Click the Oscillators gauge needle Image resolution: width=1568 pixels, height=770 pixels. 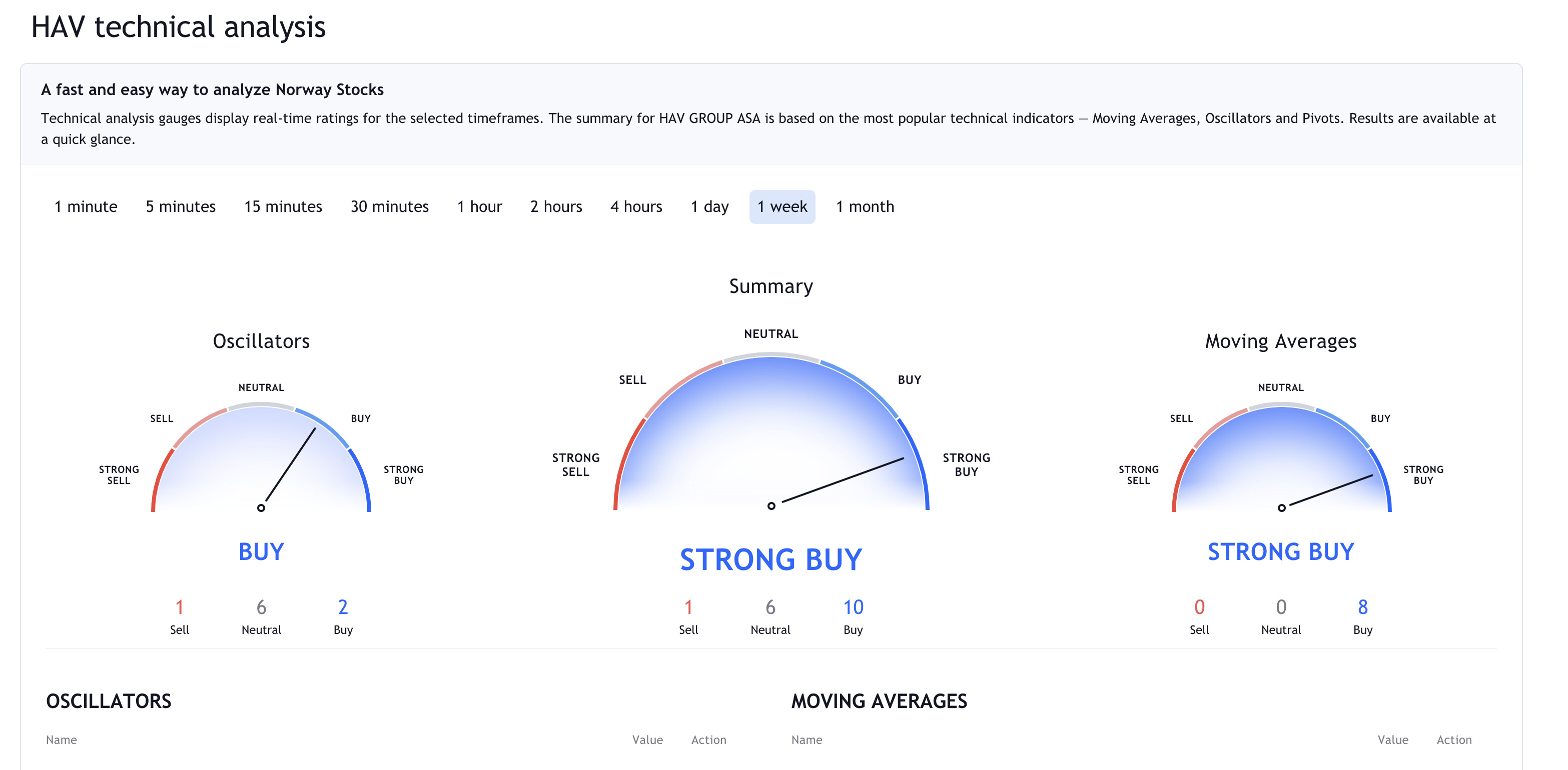(290, 465)
